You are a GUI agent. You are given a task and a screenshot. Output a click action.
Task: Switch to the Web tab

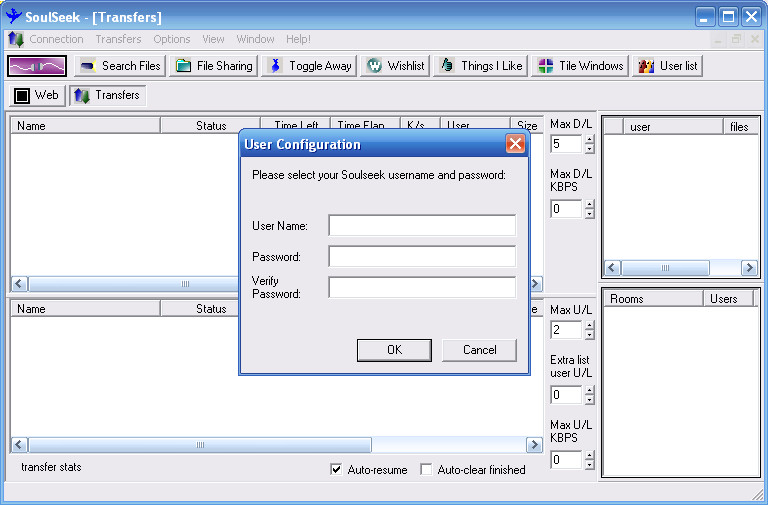point(37,95)
